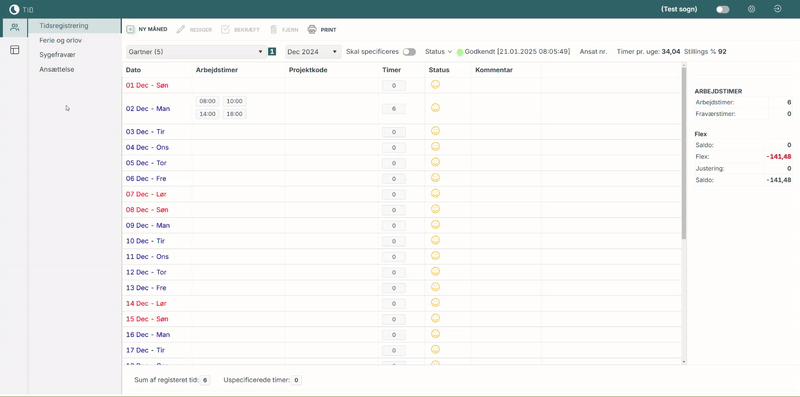Click the smiley status for 17 Dec
This screenshot has height=397, width=800.
[x=435, y=349]
